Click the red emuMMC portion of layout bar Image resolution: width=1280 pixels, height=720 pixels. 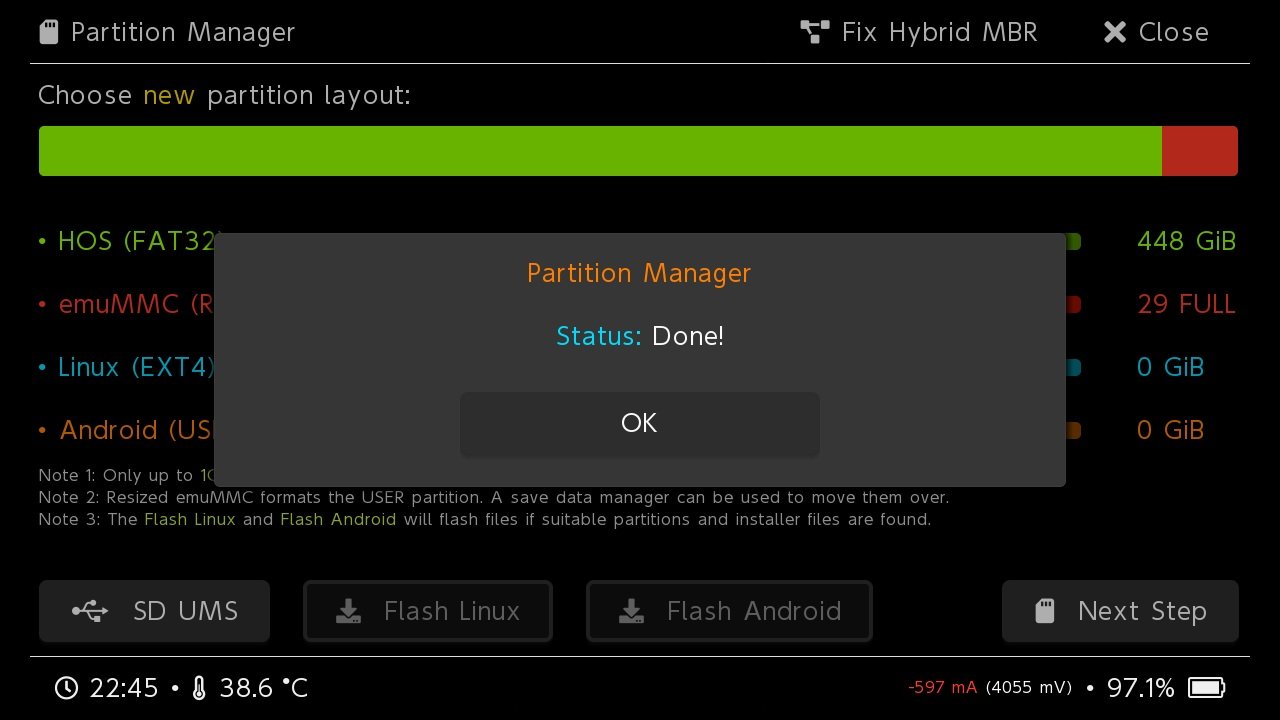click(x=1200, y=151)
